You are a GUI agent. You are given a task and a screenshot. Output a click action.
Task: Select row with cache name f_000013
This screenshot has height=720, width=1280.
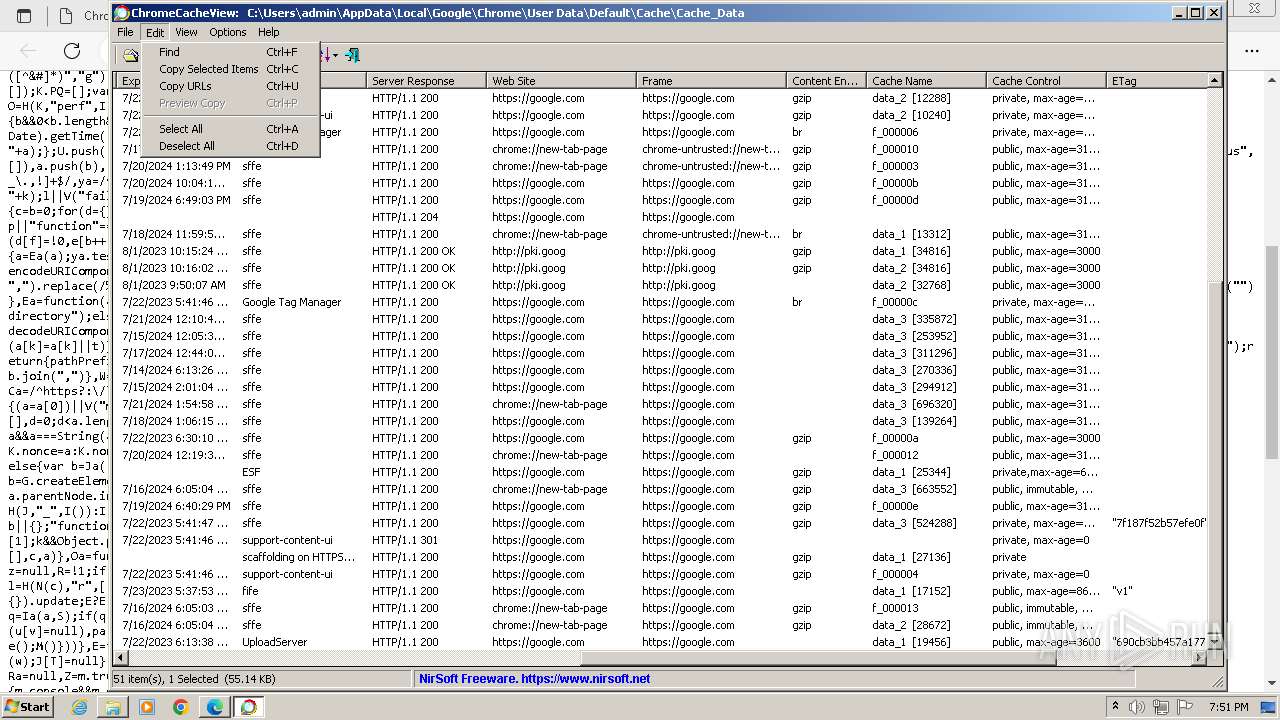point(662,608)
